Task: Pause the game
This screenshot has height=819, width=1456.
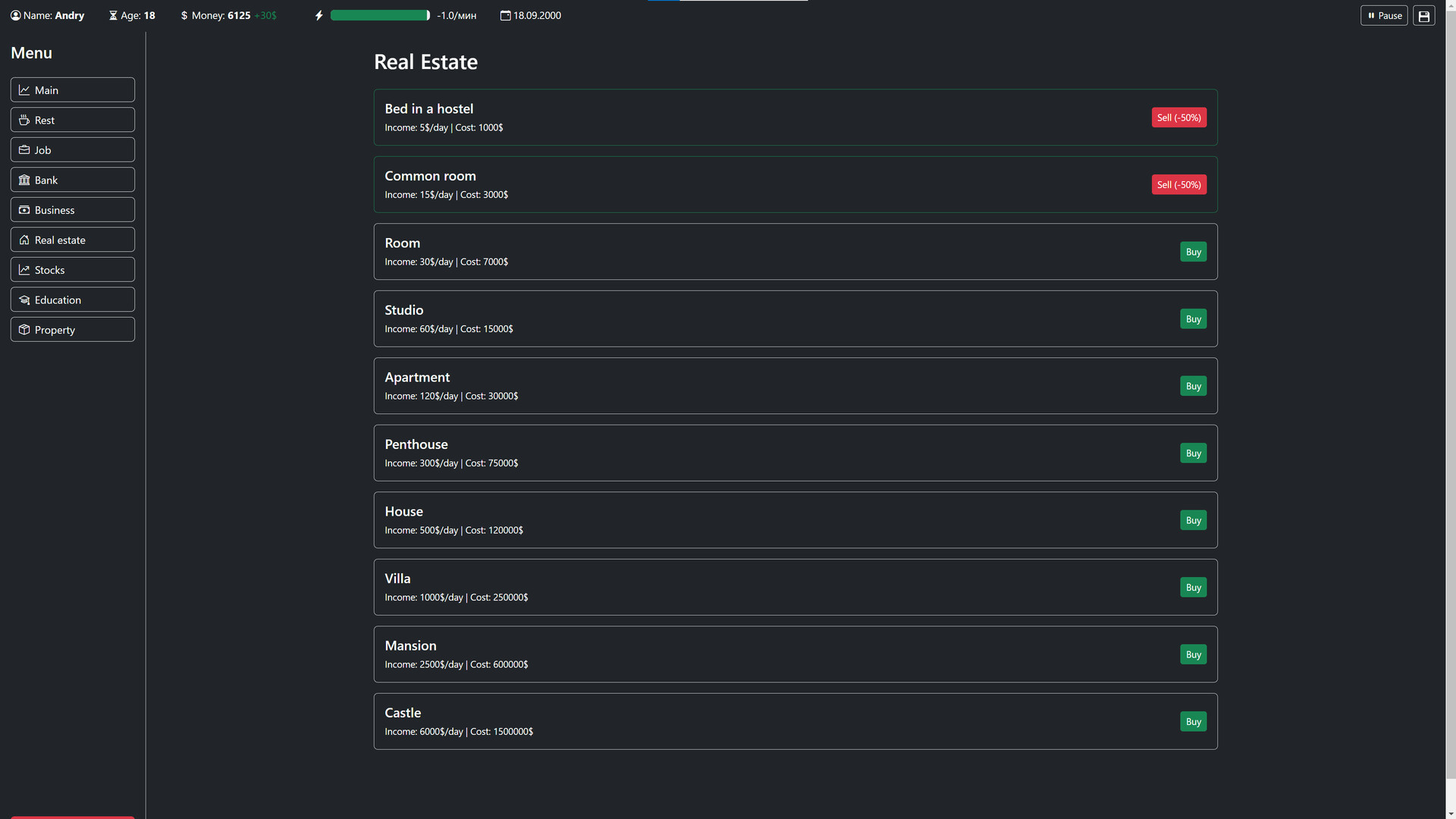Action: 1383,16
